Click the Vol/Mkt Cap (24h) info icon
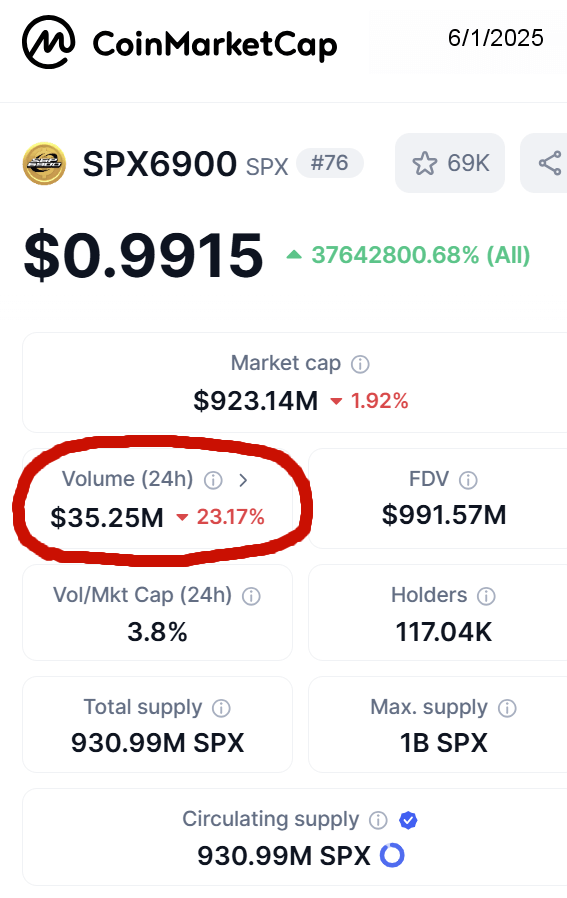 click(251, 596)
